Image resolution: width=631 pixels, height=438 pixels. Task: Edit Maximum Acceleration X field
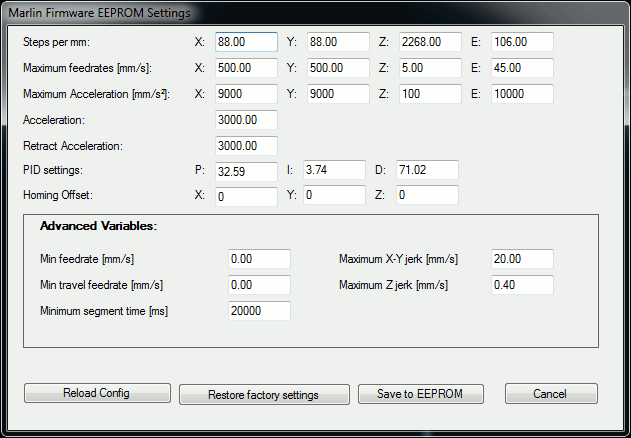pyautogui.click(x=246, y=94)
